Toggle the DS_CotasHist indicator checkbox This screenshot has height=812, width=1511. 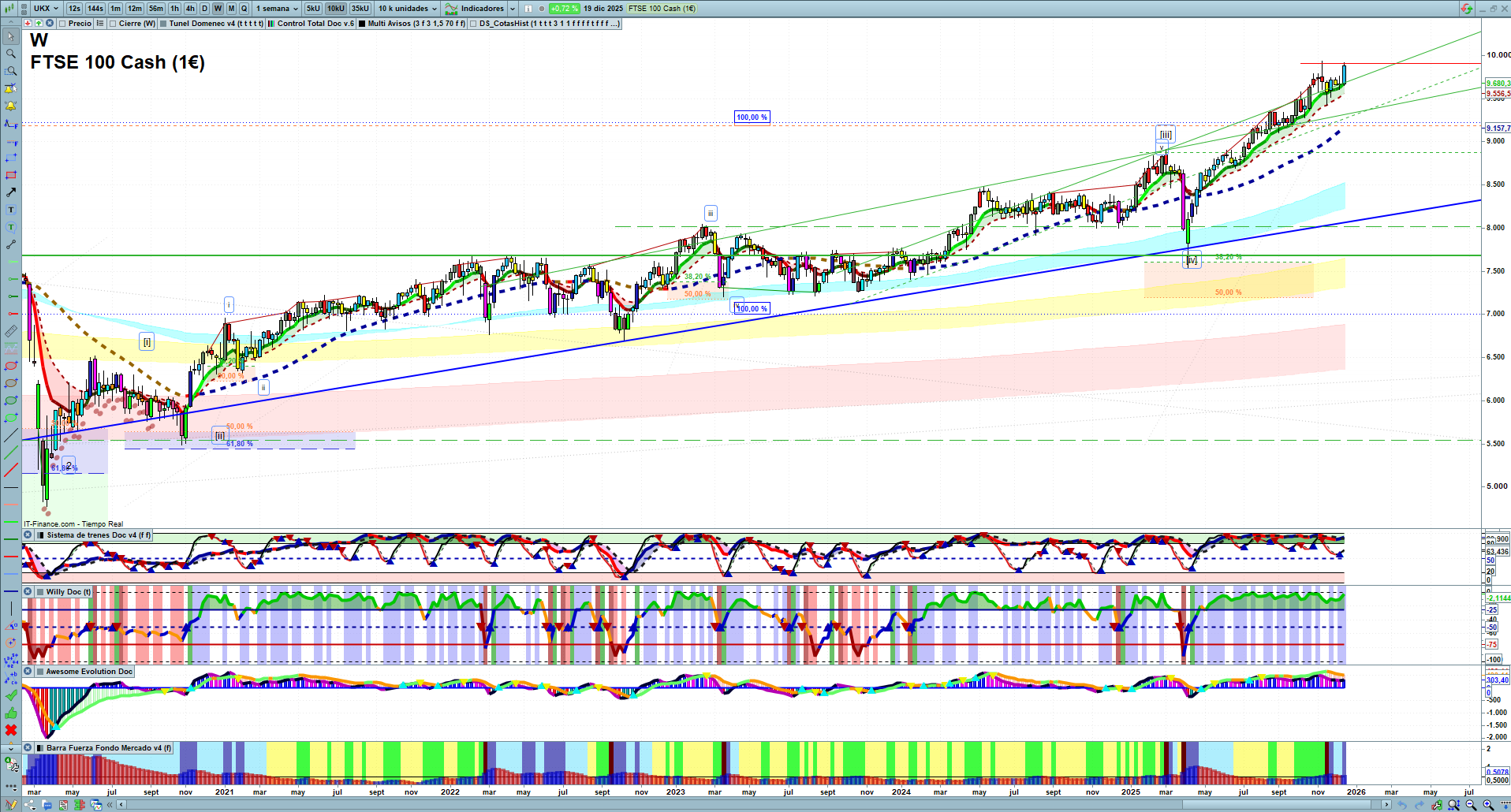(473, 24)
